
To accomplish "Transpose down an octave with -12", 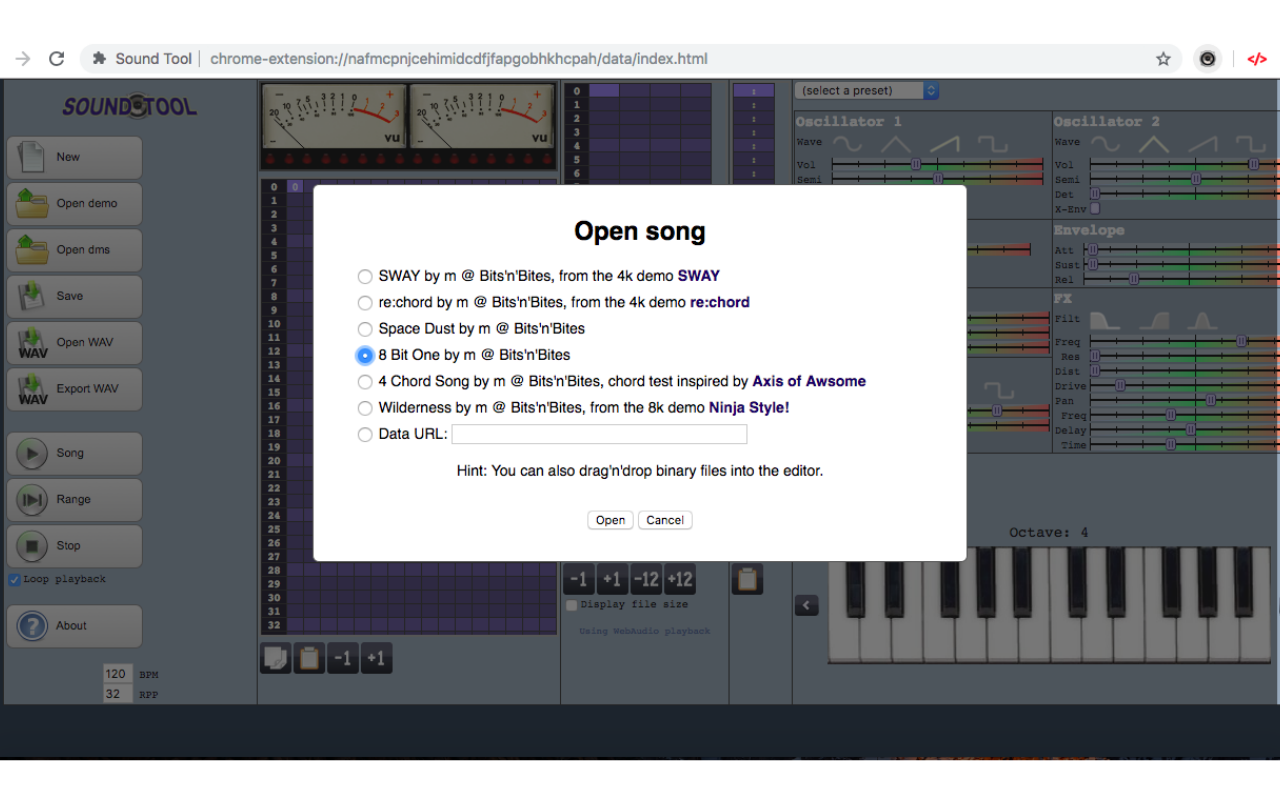I will pos(646,579).
